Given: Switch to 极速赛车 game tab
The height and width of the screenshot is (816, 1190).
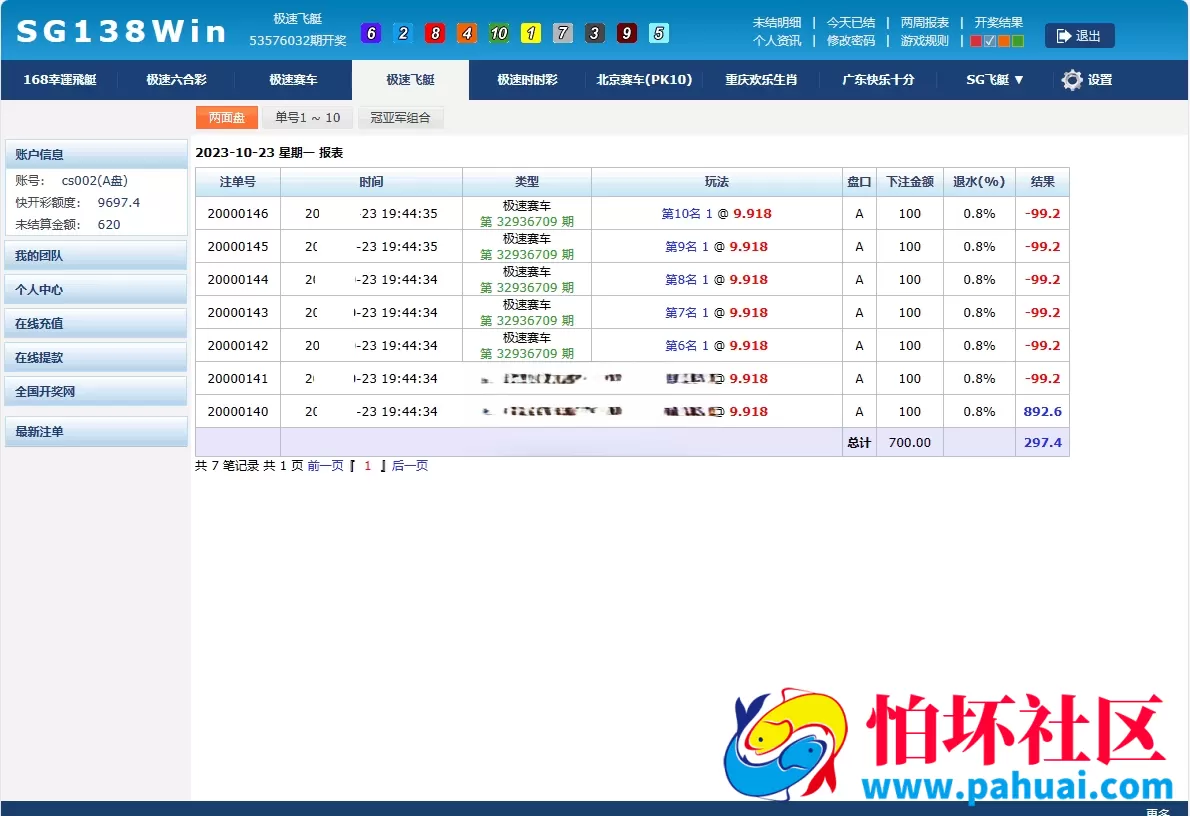Looking at the screenshot, I should 293,80.
